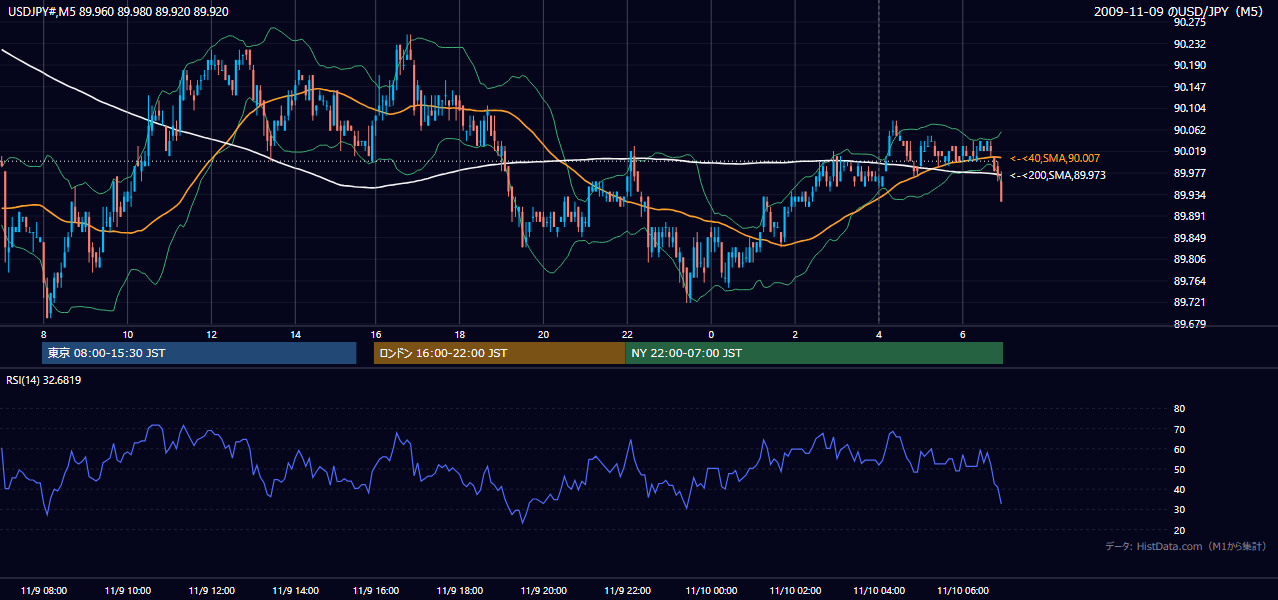The width and height of the screenshot is (1278, 600).
Task: Click the 11/9 08:00 time label
Action: pos(44,590)
